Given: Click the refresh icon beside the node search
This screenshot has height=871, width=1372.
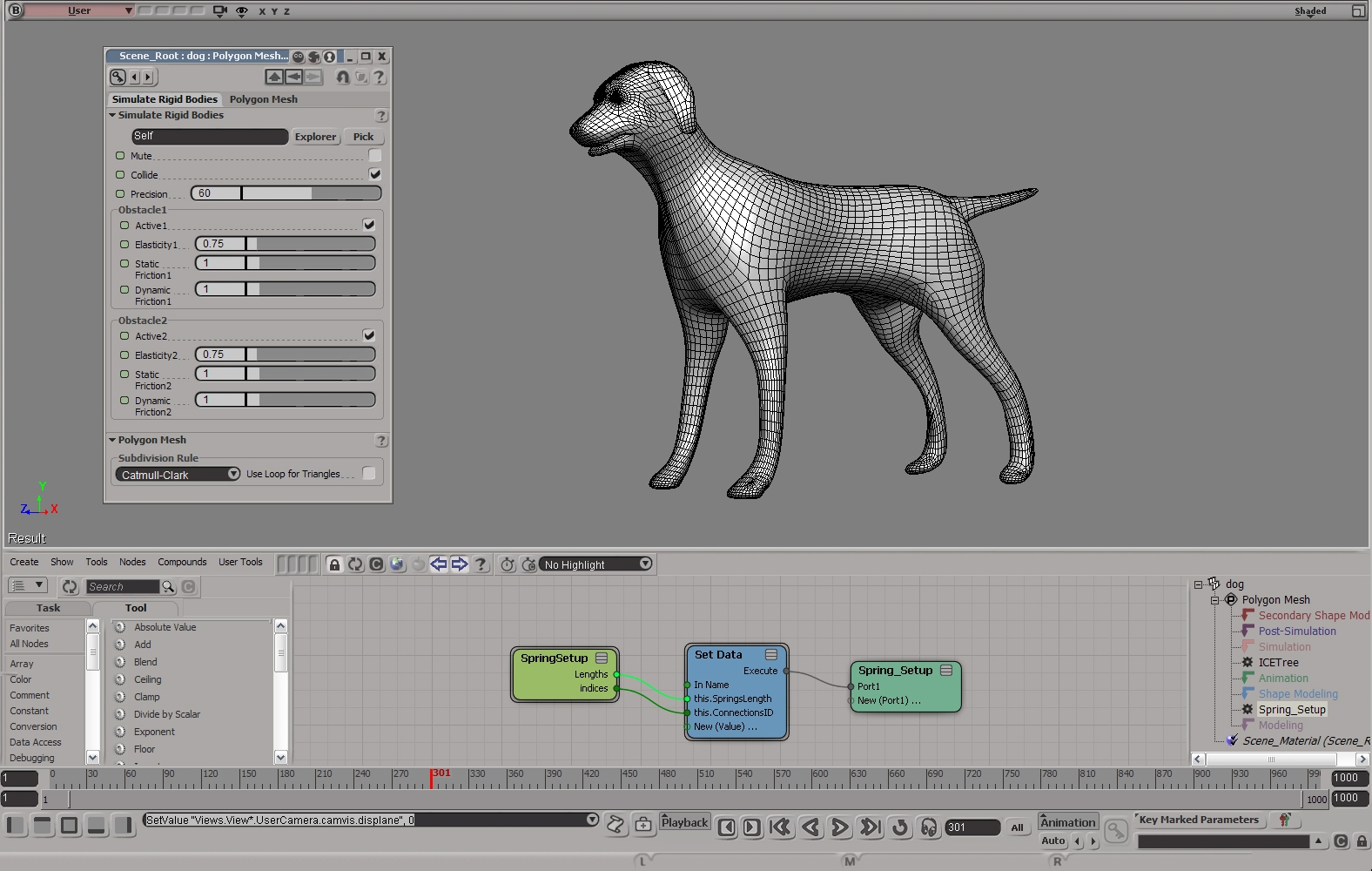Looking at the screenshot, I should tap(71, 587).
